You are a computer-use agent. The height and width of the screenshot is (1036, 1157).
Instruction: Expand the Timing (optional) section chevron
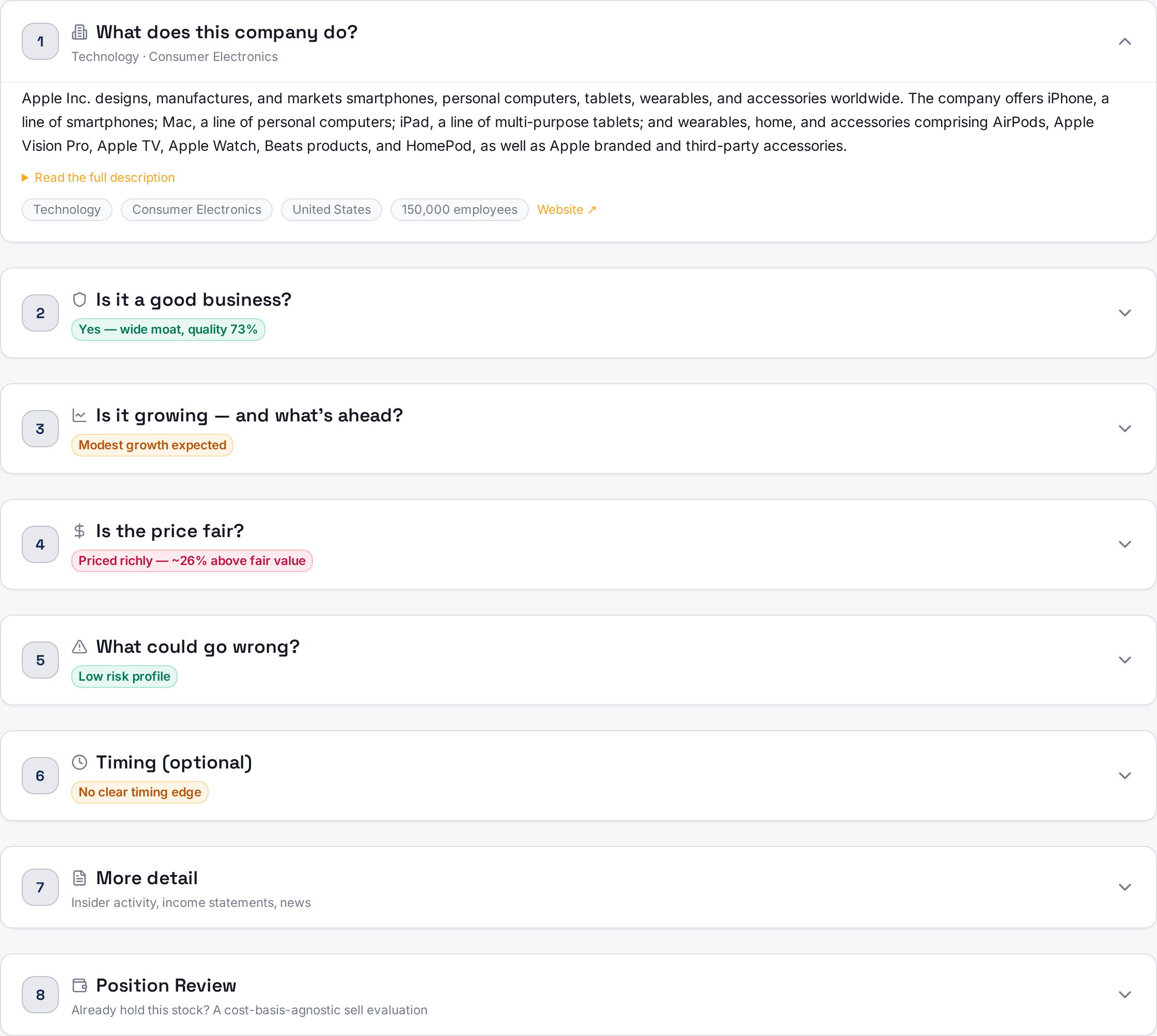click(1124, 776)
